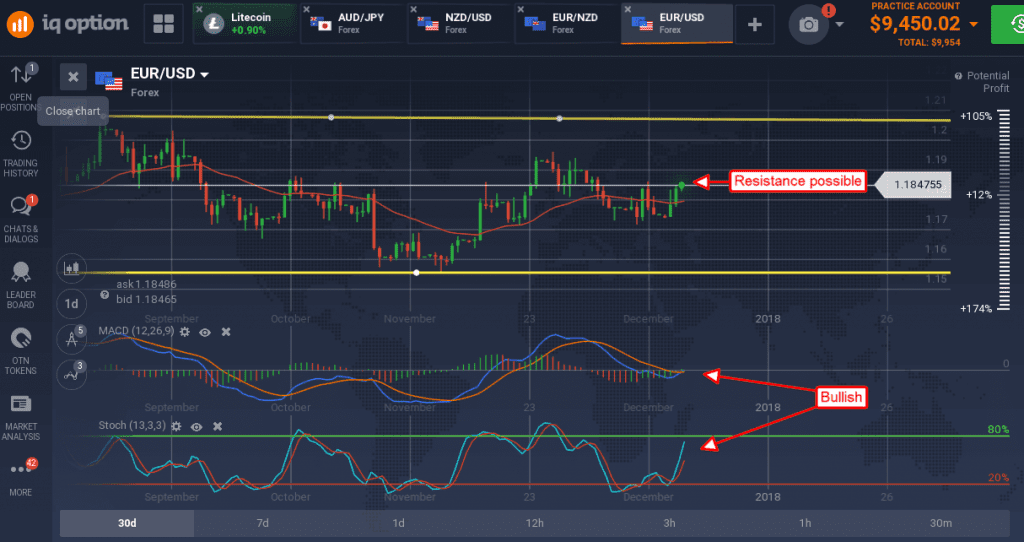
Task: Open the More menu in sidebar
Action: pyautogui.click(x=21, y=478)
